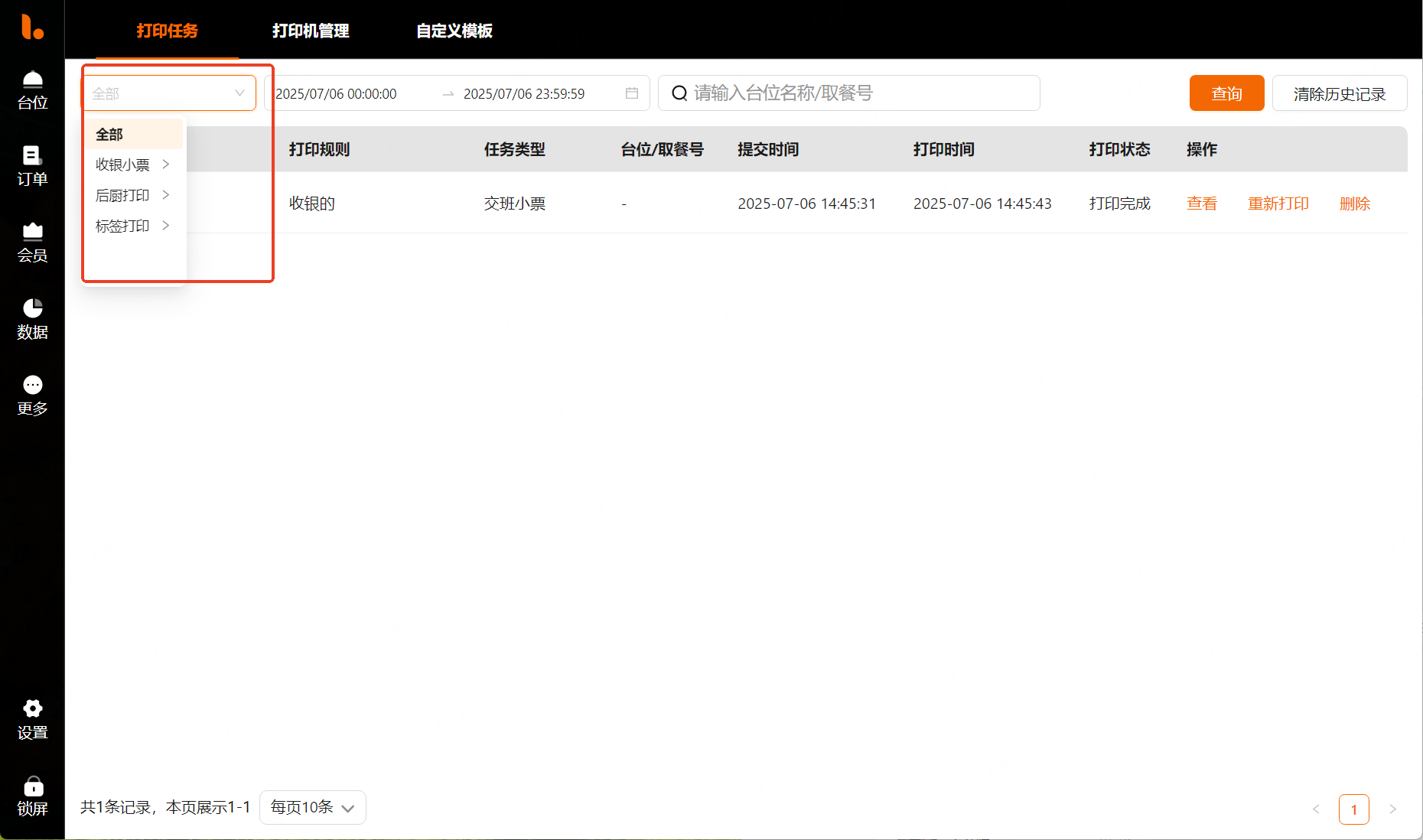This screenshot has width=1423, height=840.
Task: Expand 收银小票 submenu chevron
Action: click(166, 164)
